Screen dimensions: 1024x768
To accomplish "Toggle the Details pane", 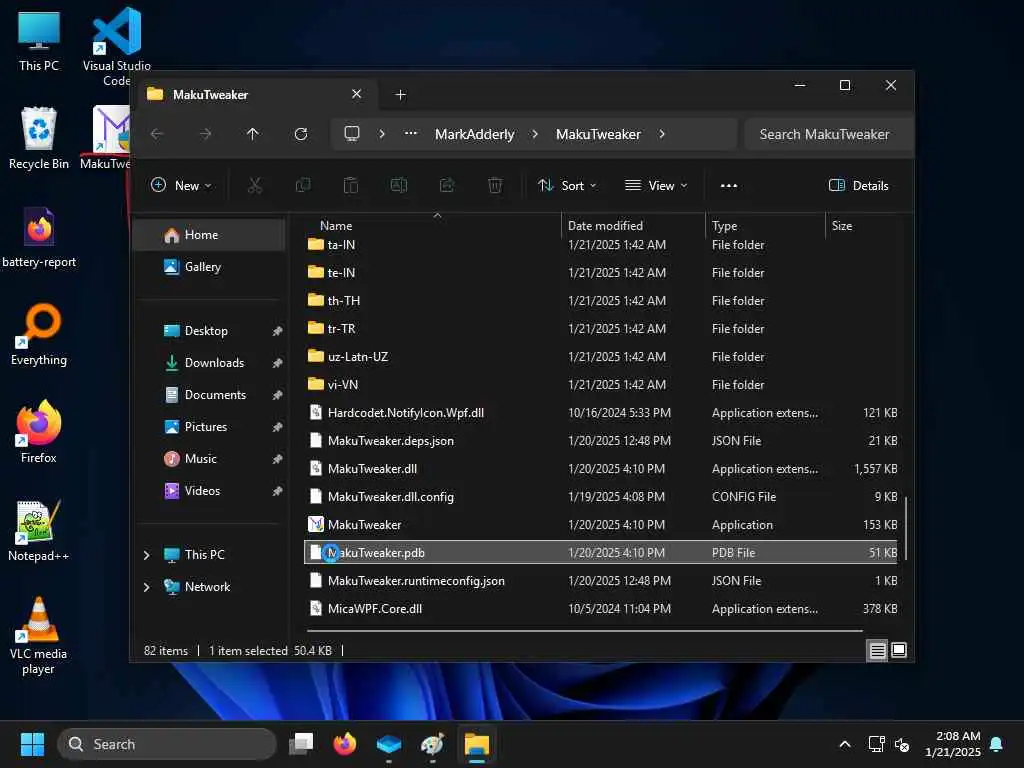I will 858,185.
